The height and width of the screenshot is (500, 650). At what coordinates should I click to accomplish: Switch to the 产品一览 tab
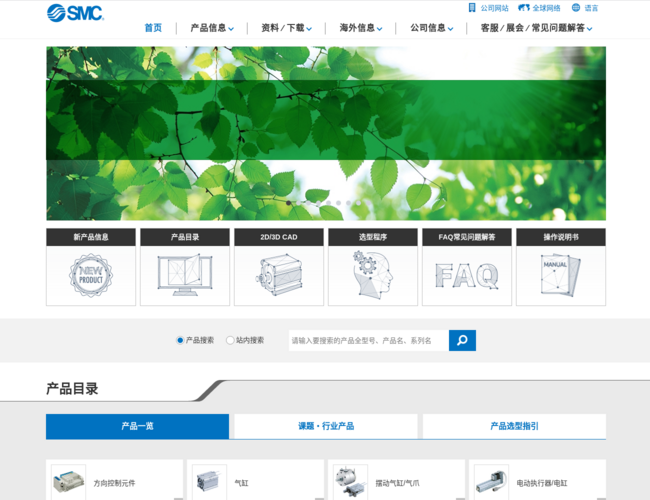(x=137, y=426)
